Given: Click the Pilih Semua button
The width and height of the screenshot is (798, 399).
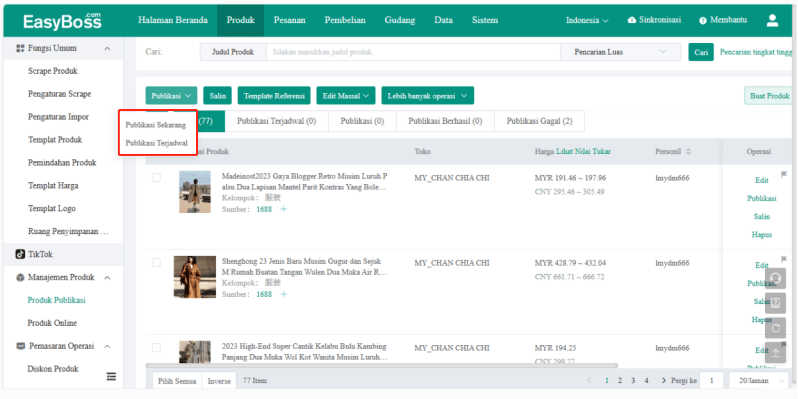Looking at the screenshot, I should (x=177, y=381).
